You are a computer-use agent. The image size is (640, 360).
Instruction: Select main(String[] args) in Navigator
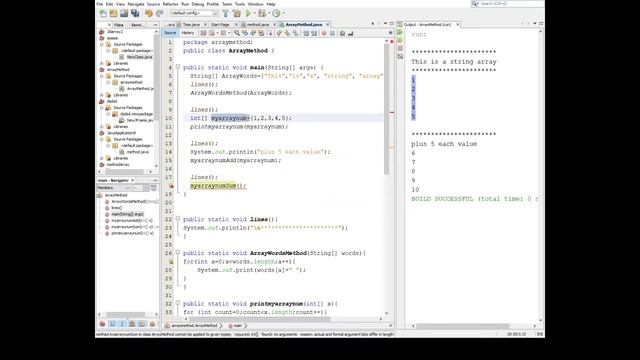pyautogui.click(x=127, y=214)
